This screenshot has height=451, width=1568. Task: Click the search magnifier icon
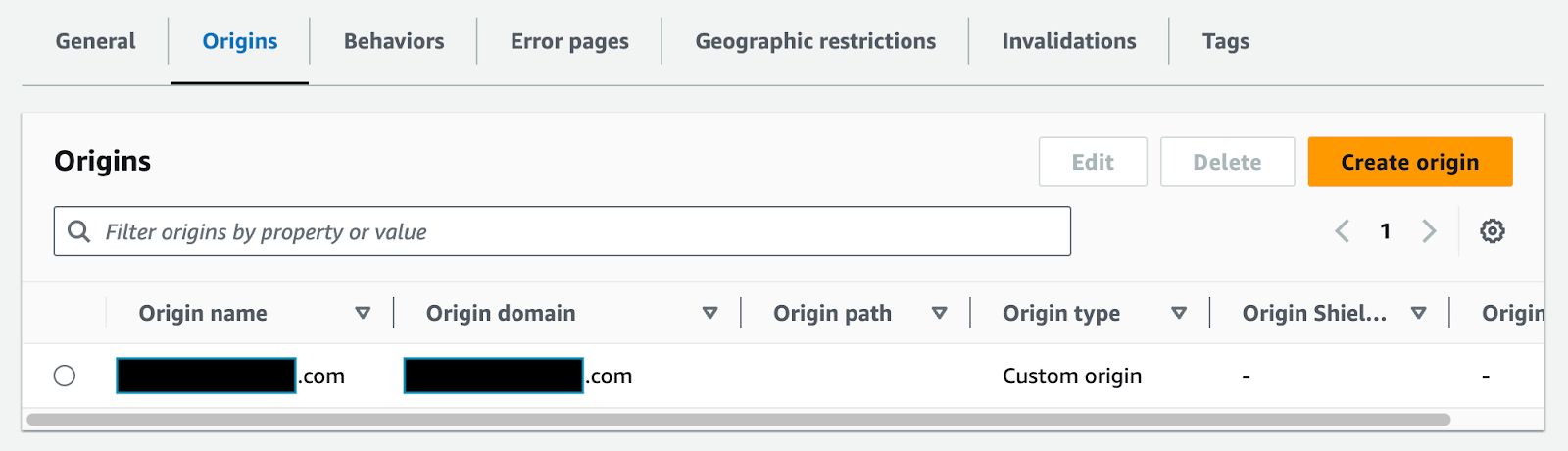click(x=78, y=231)
